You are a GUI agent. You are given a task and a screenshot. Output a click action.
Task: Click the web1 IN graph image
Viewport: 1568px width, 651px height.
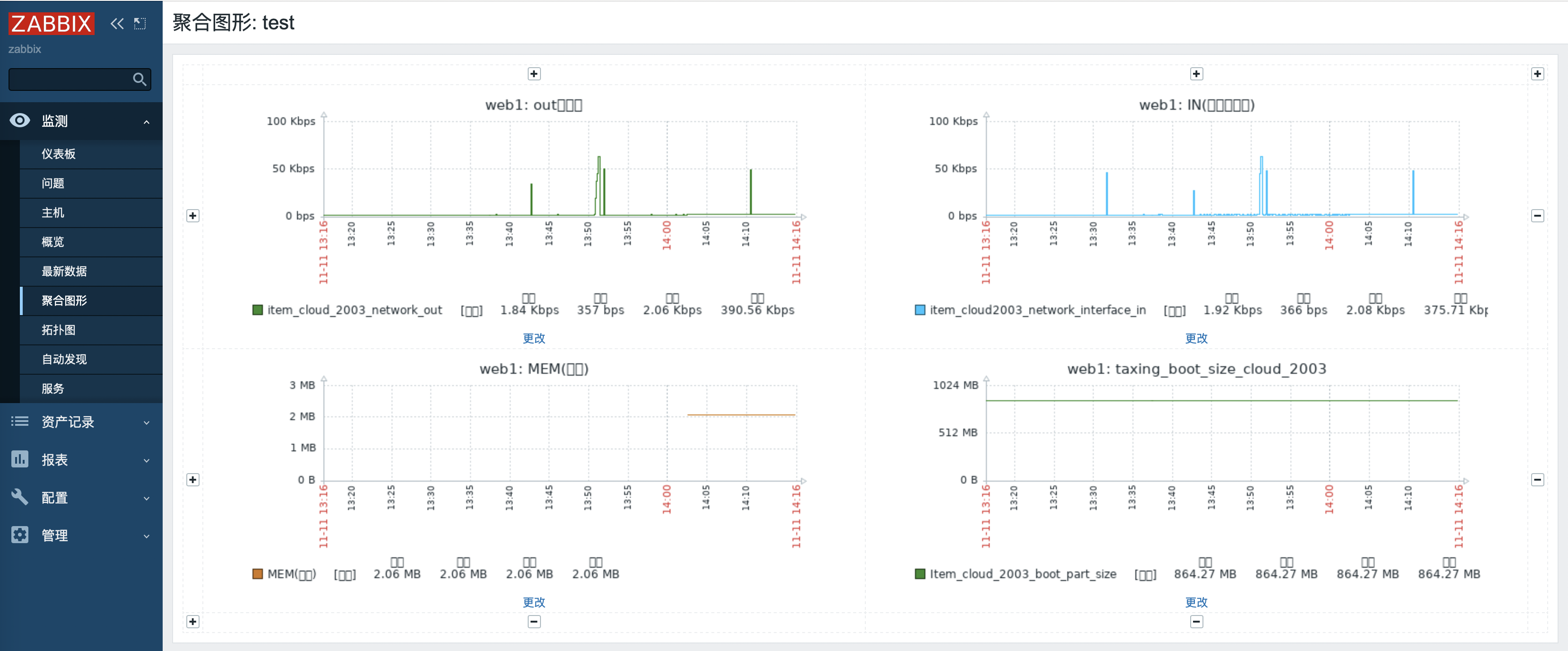[x=1196, y=207]
